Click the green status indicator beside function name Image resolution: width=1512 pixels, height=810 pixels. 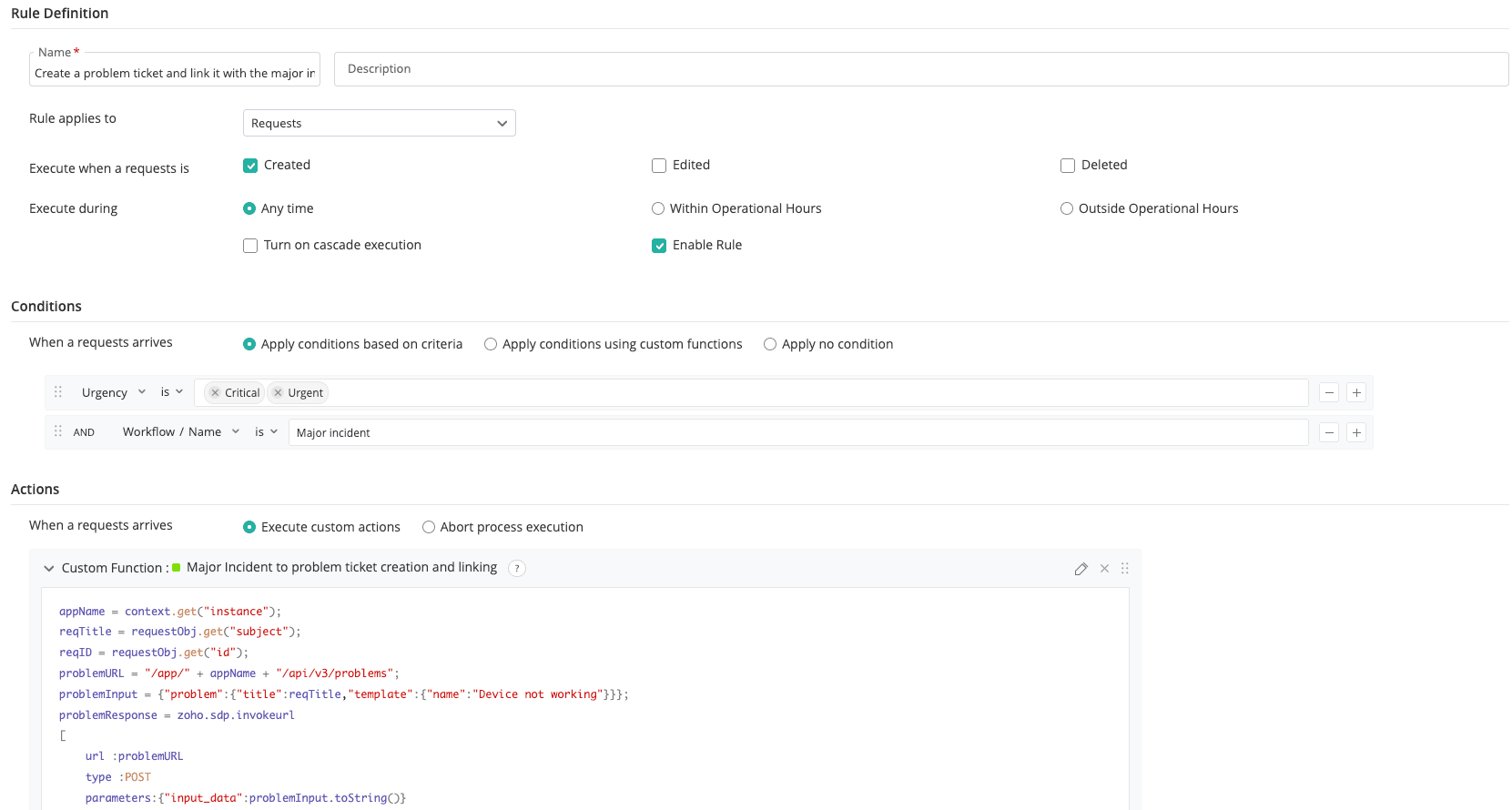pyautogui.click(x=177, y=567)
